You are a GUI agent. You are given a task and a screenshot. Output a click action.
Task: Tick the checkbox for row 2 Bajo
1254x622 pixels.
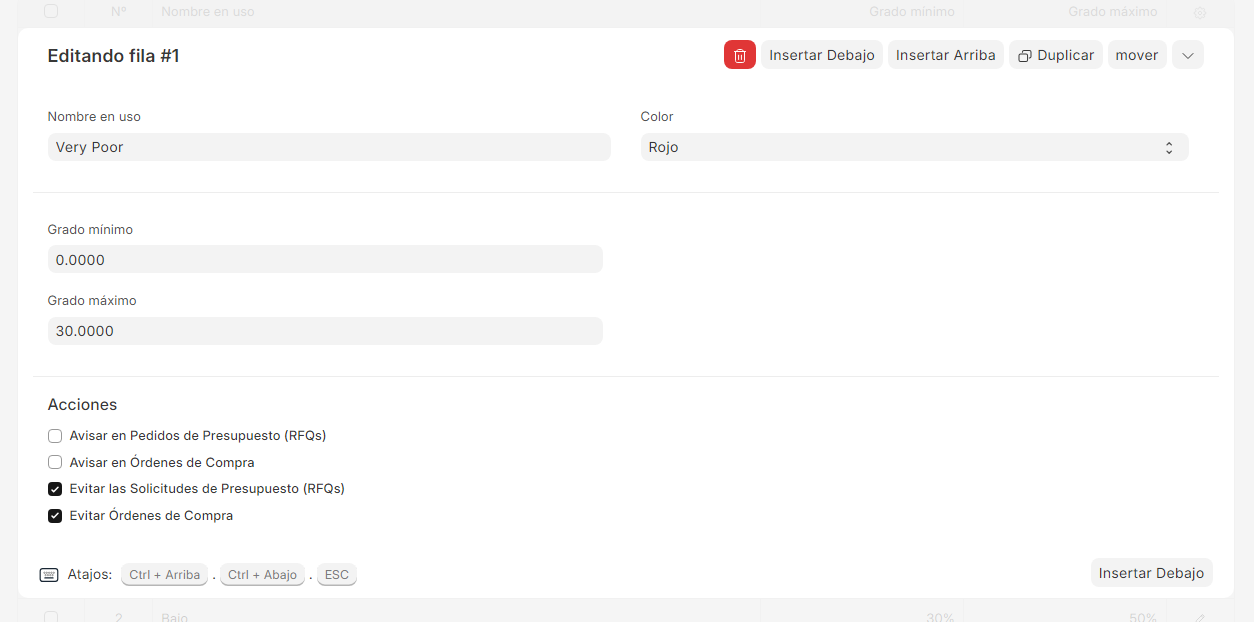(x=51, y=617)
